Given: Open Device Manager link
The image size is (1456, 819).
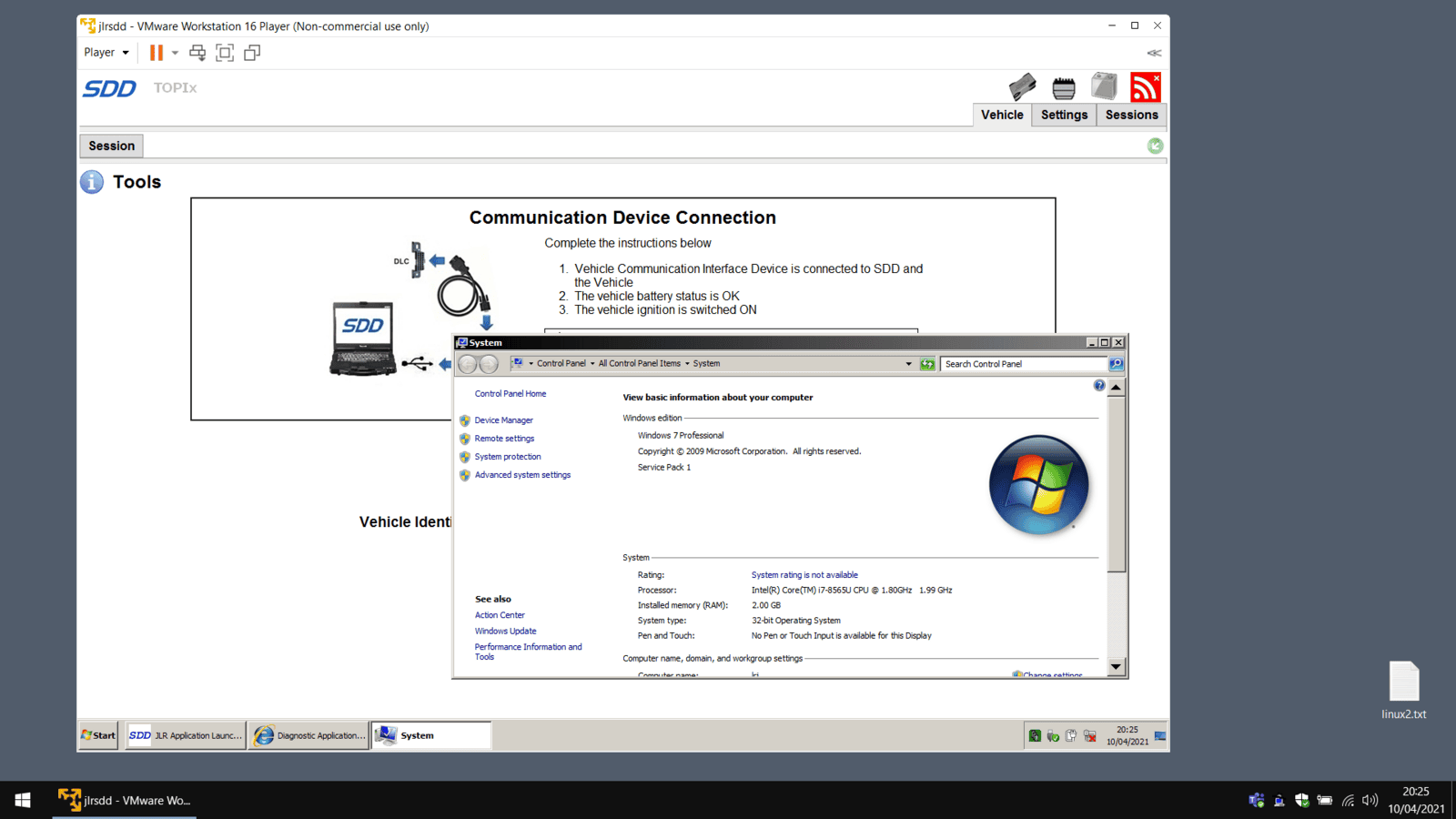Looking at the screenshot, I should (x=503, y=420).
